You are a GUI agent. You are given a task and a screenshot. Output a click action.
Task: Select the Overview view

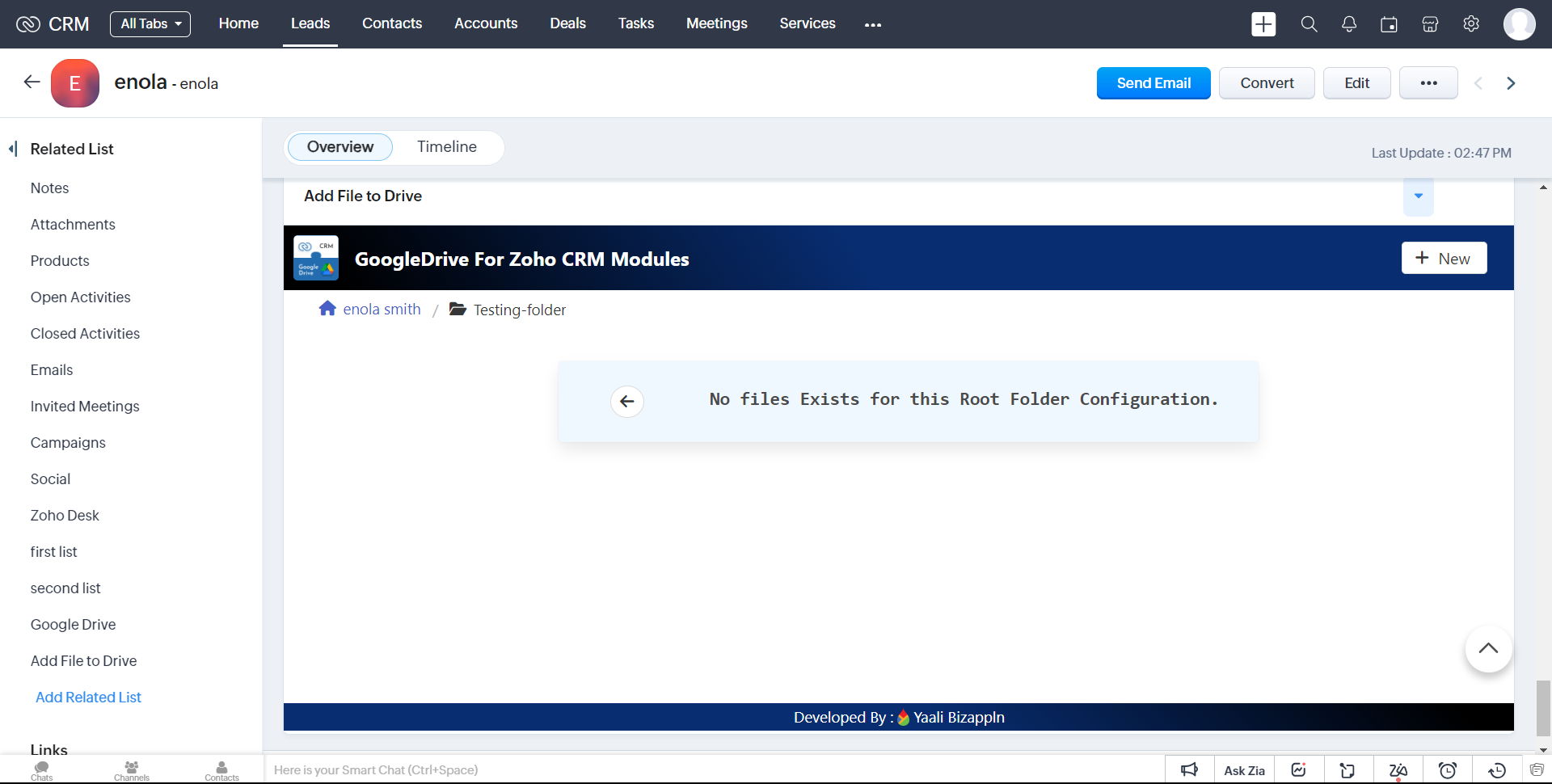click(339, 147)
